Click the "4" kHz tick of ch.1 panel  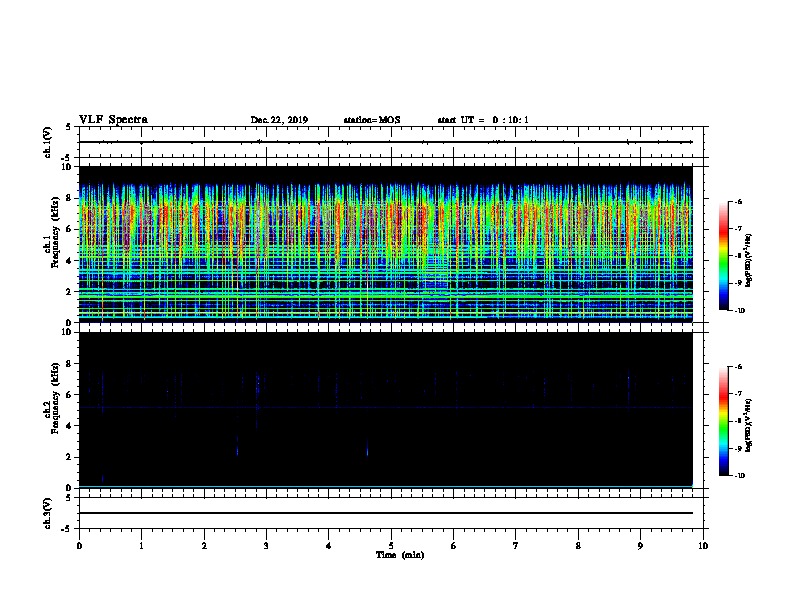[x=70, y=261]
